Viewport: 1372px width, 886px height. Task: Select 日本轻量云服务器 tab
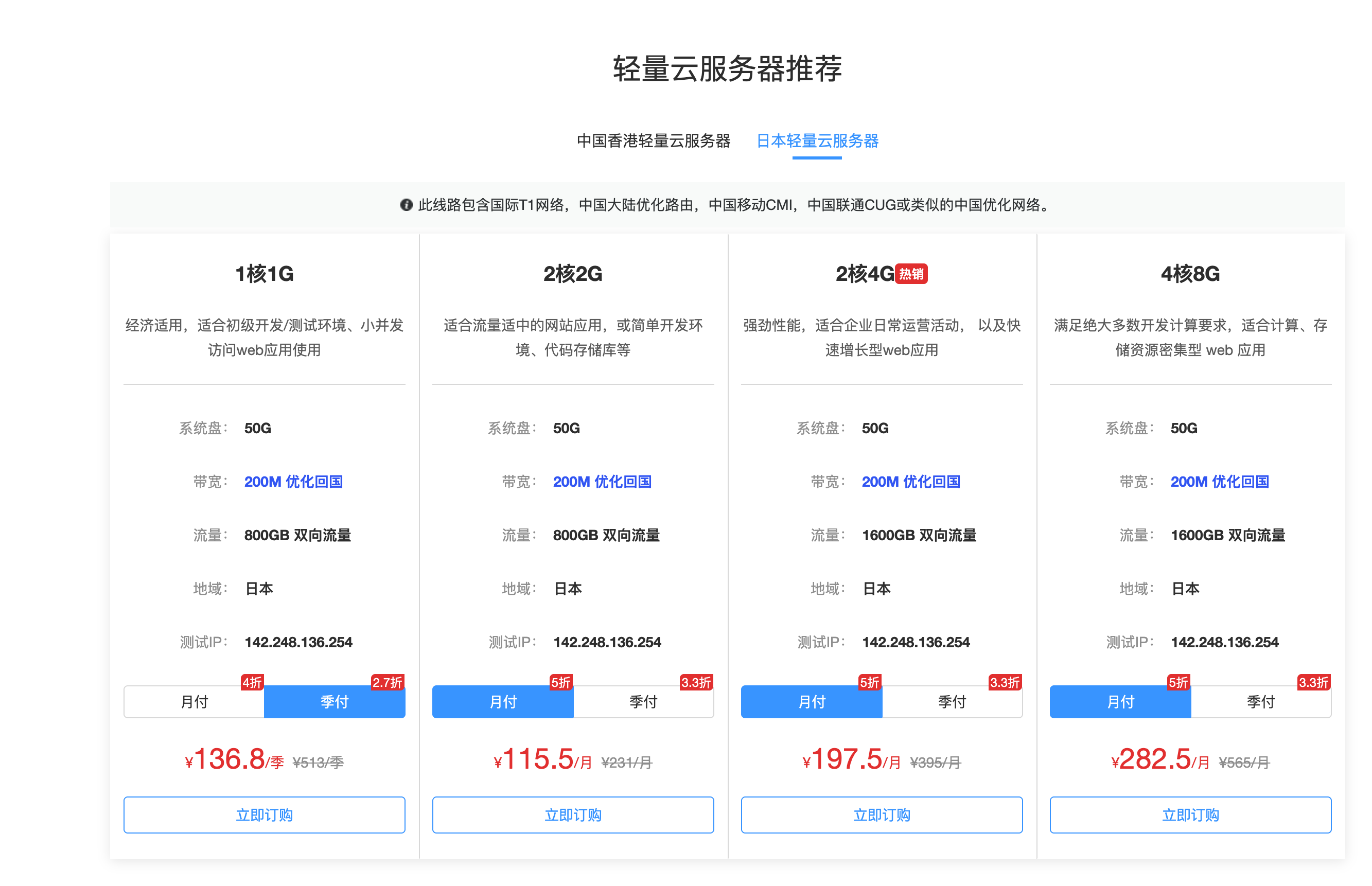(x=817, y=141)
